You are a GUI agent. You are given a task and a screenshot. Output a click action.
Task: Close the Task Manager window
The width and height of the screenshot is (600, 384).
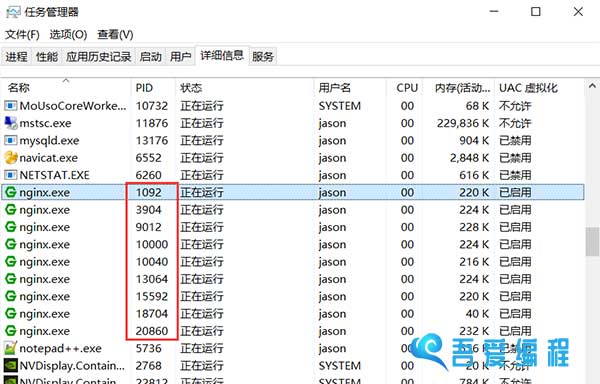click(578, 12)
